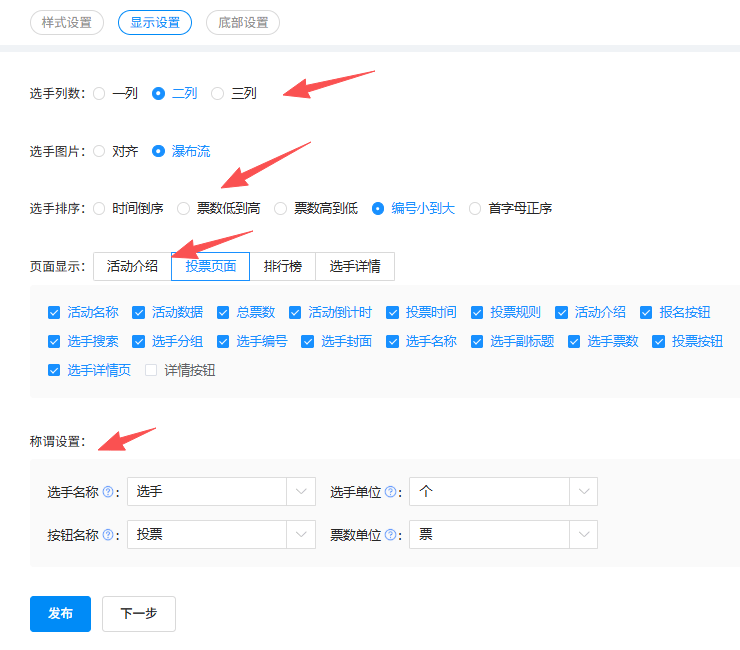
Task: Expand 票数单位 dropdown arrow
Action: pos(584,534)
